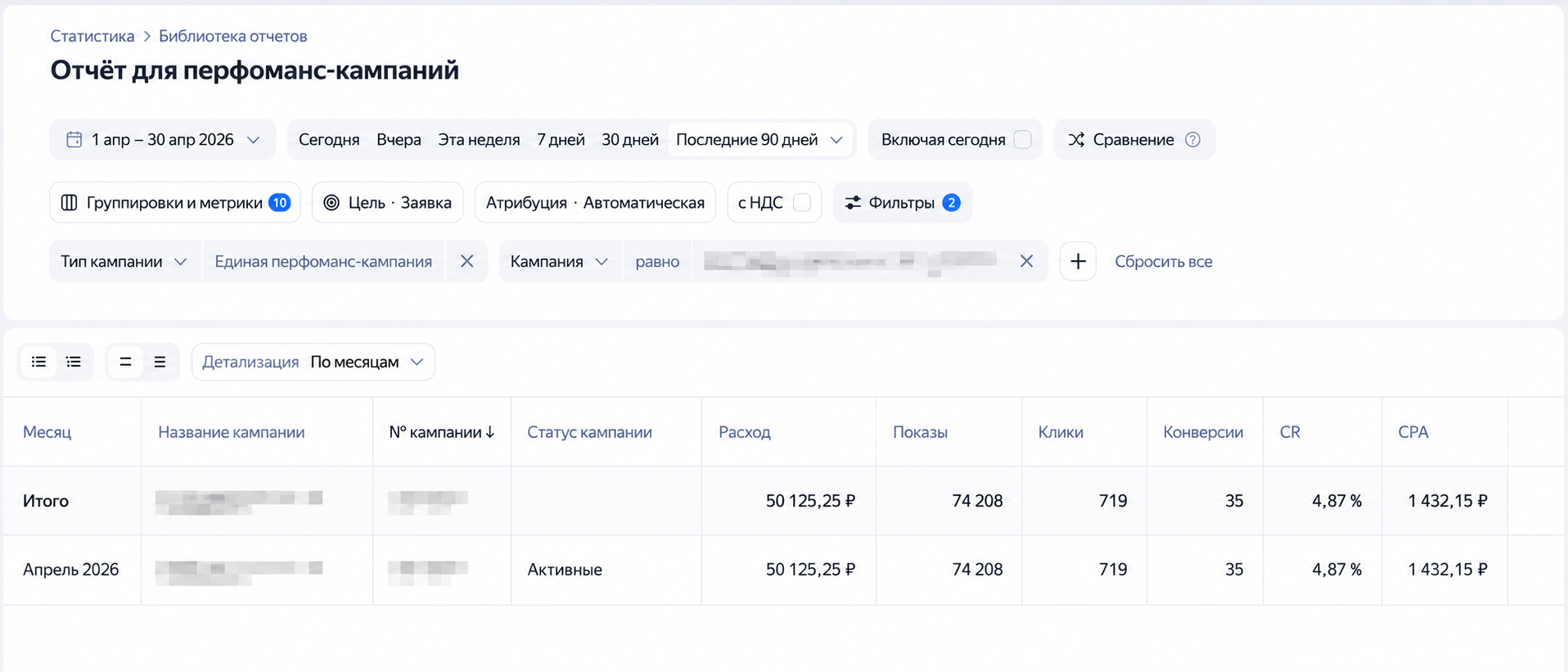1568x672 pixels.
Task: Sort by the Конверсии column header
Action: [1203, 432]
